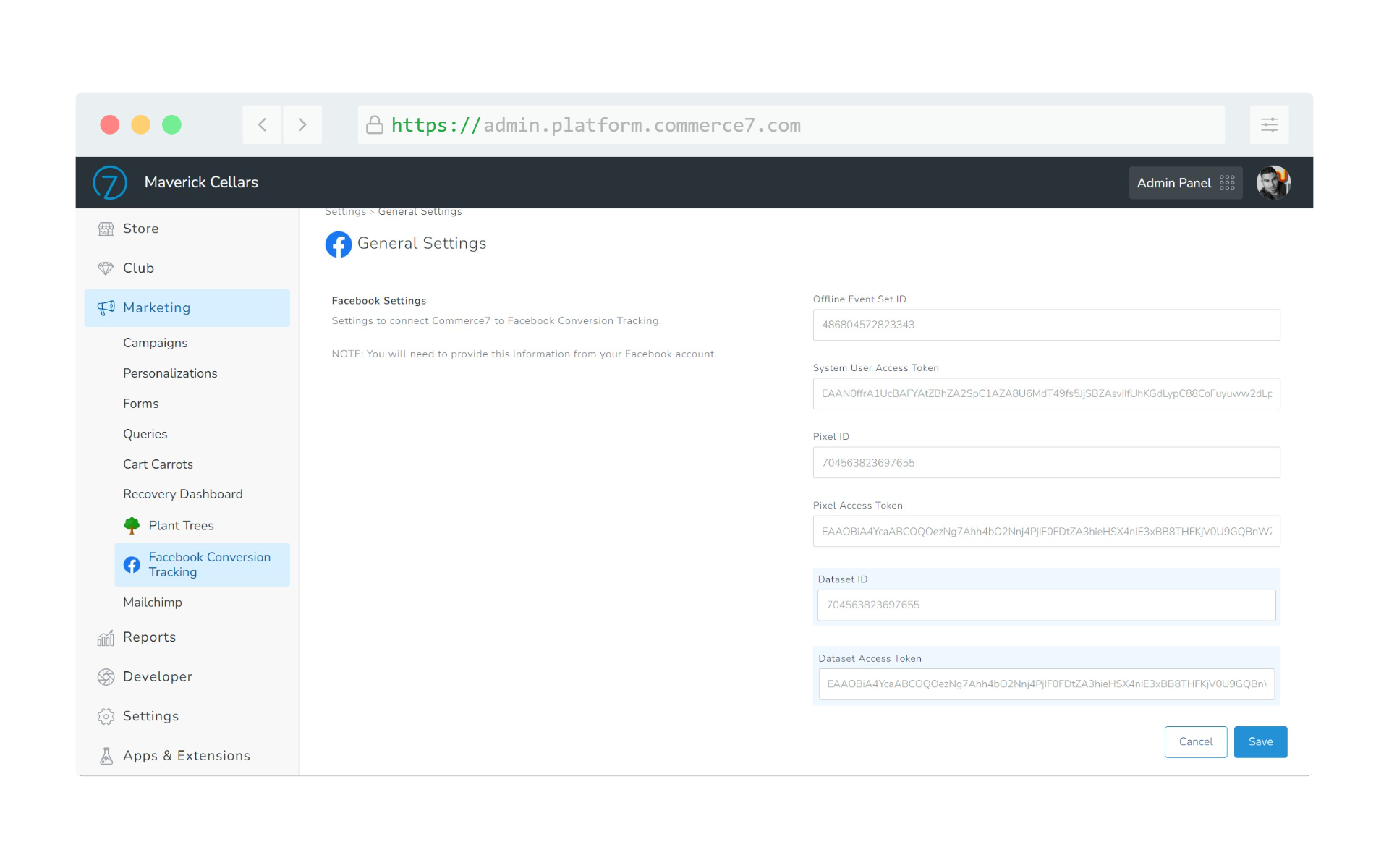Open Recovery Dashboard submenu
The width and height of the screenshot is (1389, 868).
[182, 494]
